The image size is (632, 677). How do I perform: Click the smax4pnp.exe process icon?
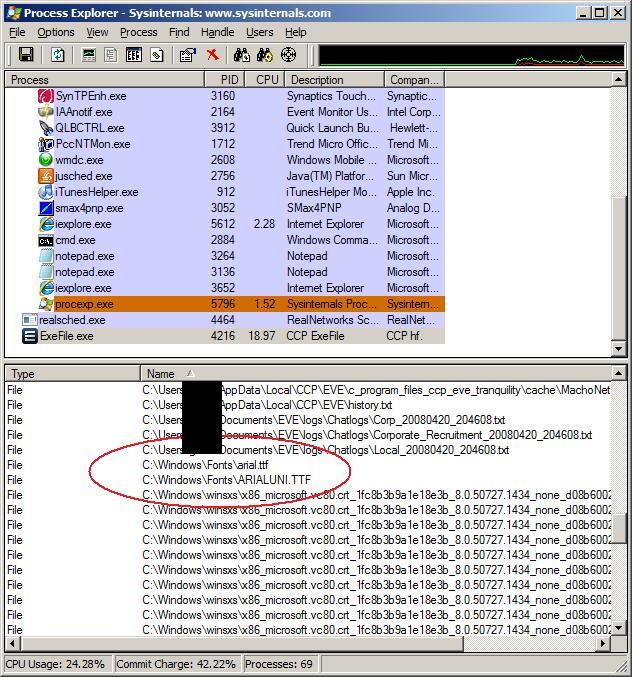46,208
